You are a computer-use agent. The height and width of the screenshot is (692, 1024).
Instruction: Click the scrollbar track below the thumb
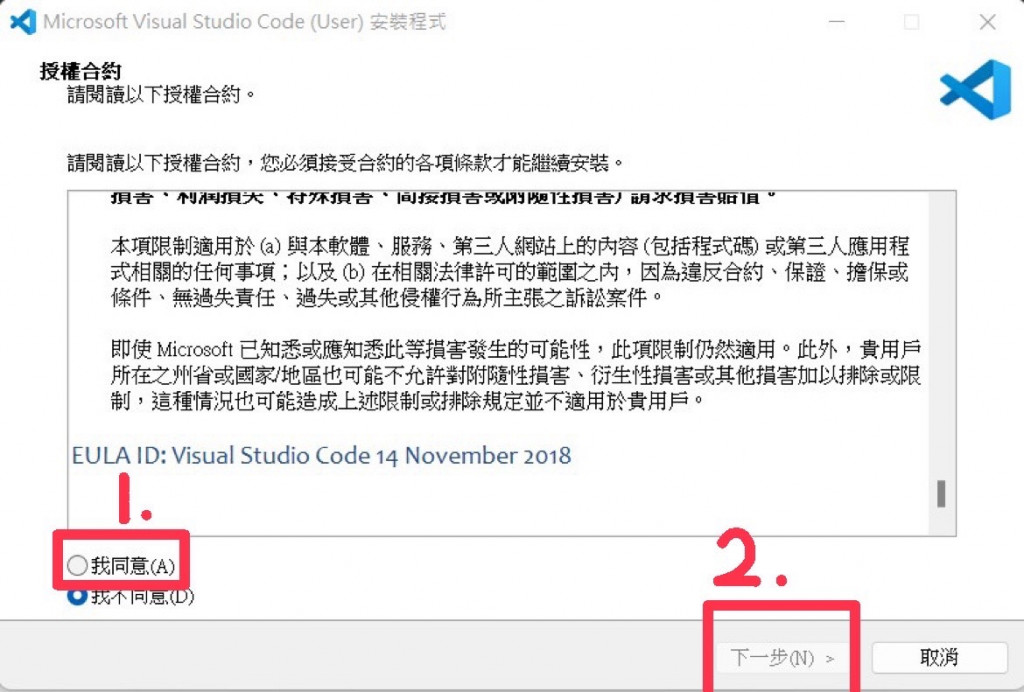[x=941, y=521]
